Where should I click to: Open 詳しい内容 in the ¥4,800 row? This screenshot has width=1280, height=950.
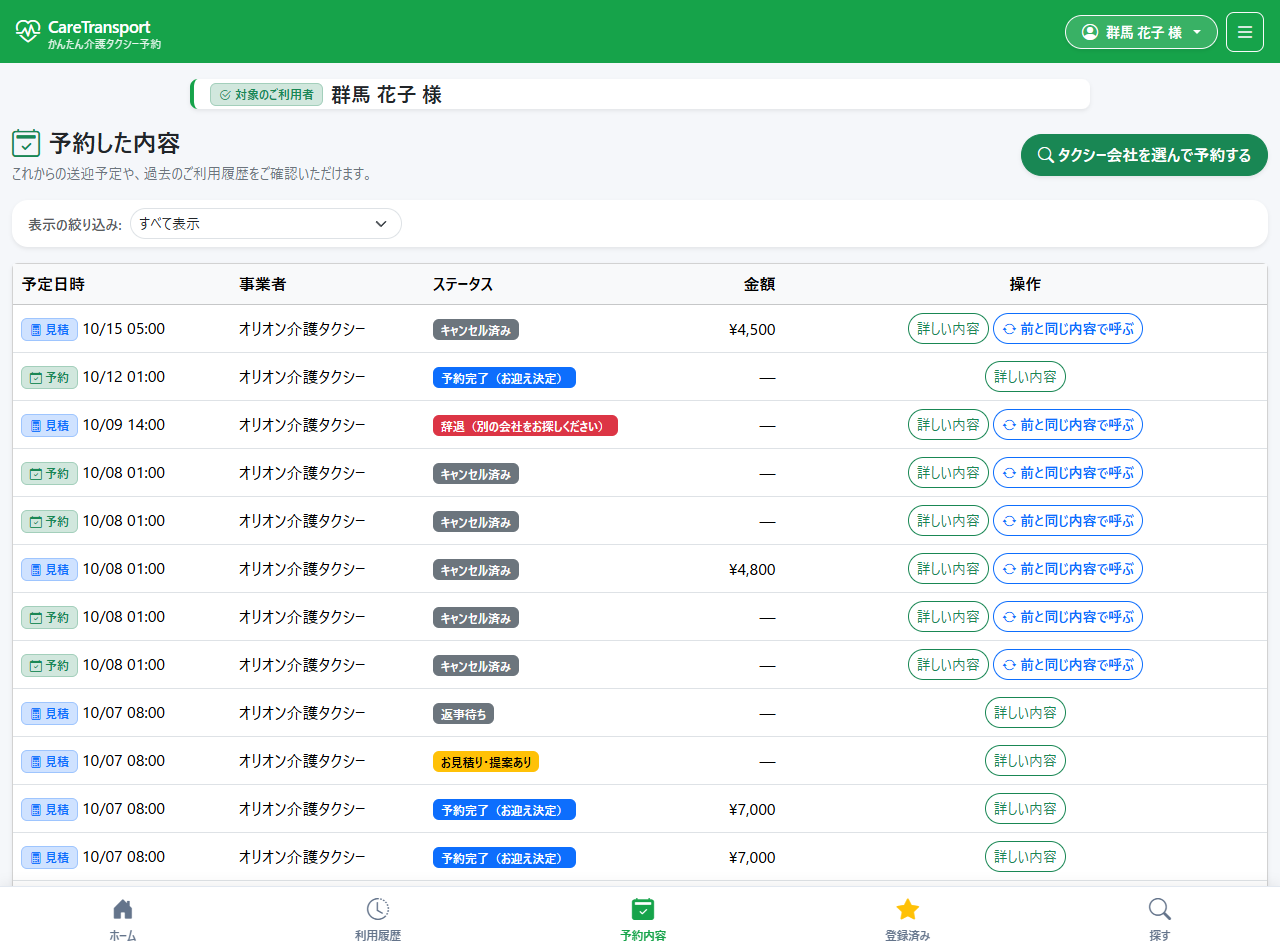click(948, 569)
